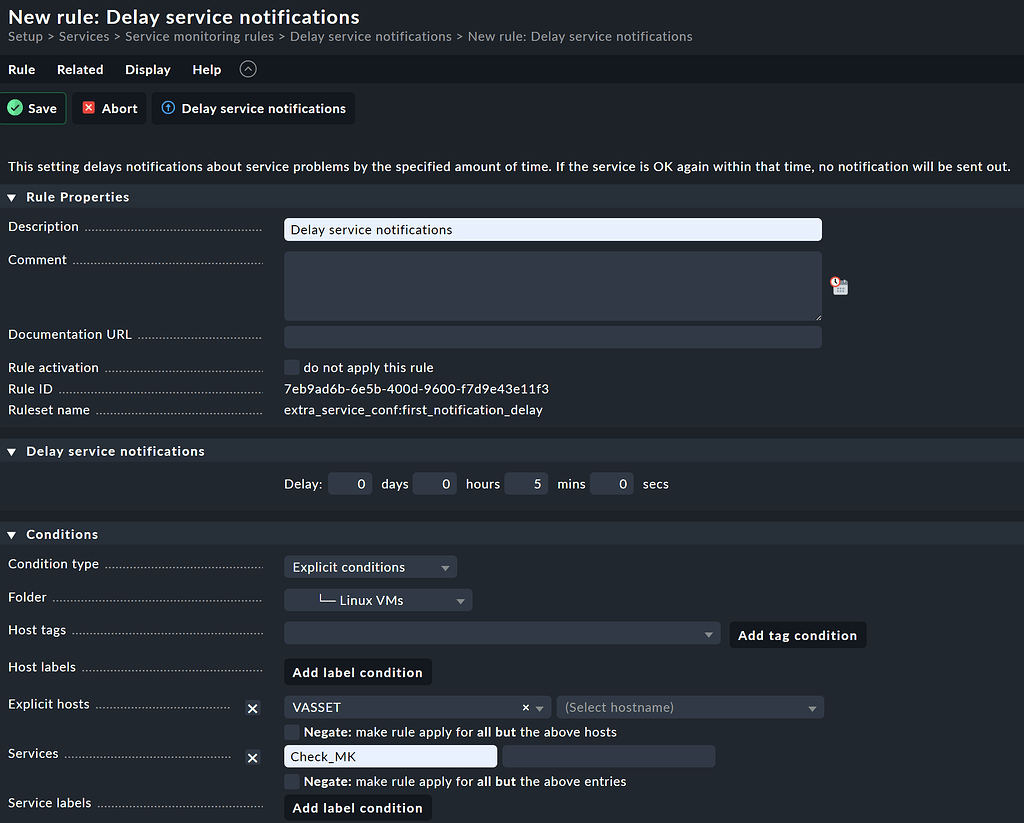Click the green checkmark Save icon
1024x823 pixels.
pyautogui.click(x=13, y=108)
